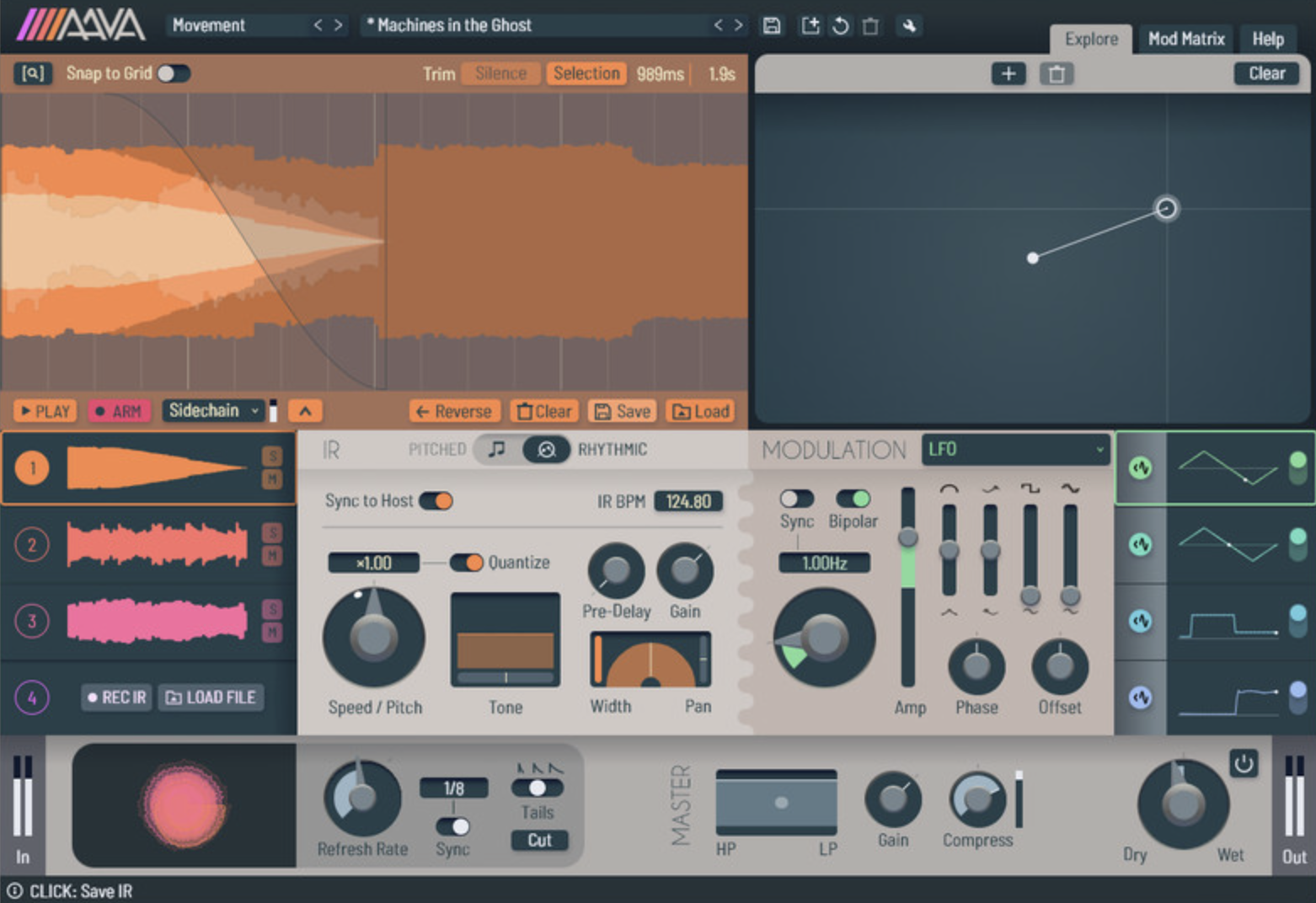The height and width of the screenshot is (903, 1316).
Task: Expand with the up-chevron beside Sidechain
Action: click(305, 411)
